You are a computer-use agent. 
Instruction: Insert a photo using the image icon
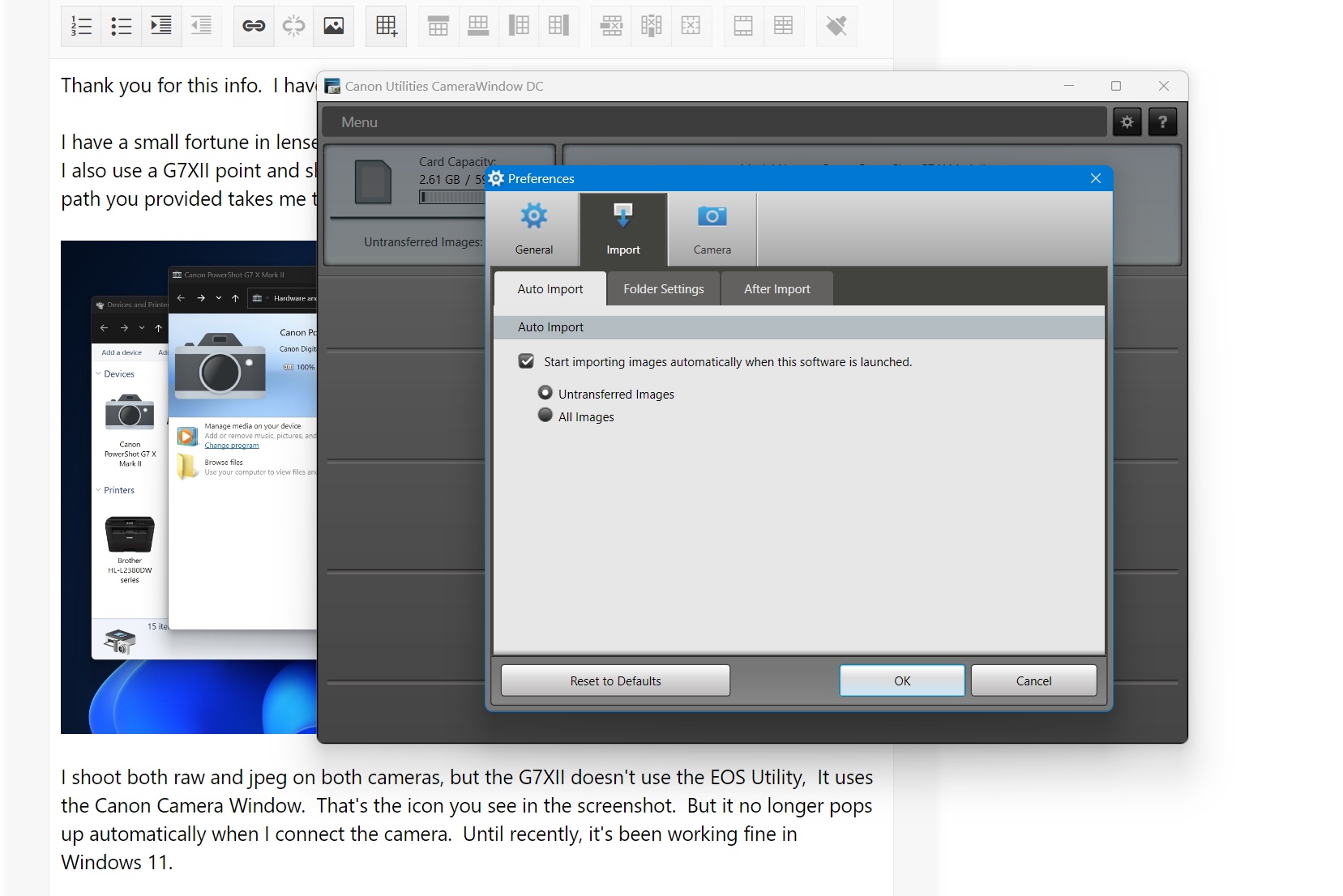coord(334,26)
